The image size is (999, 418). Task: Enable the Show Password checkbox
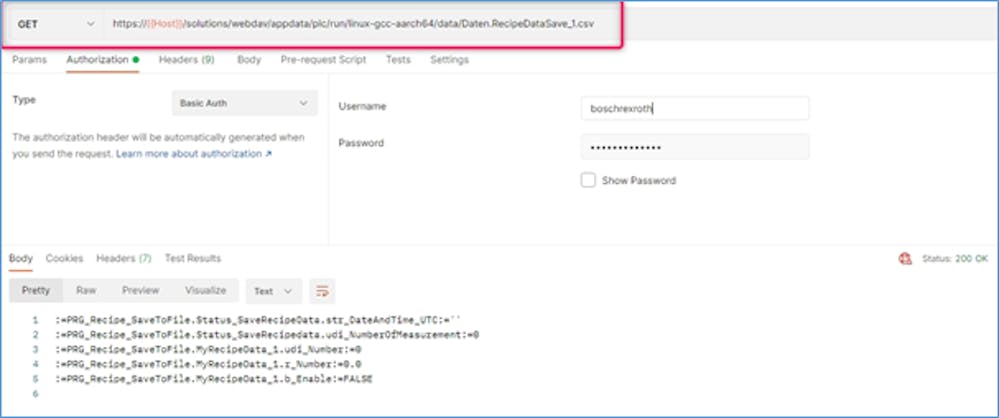click(x=588, y=180)
